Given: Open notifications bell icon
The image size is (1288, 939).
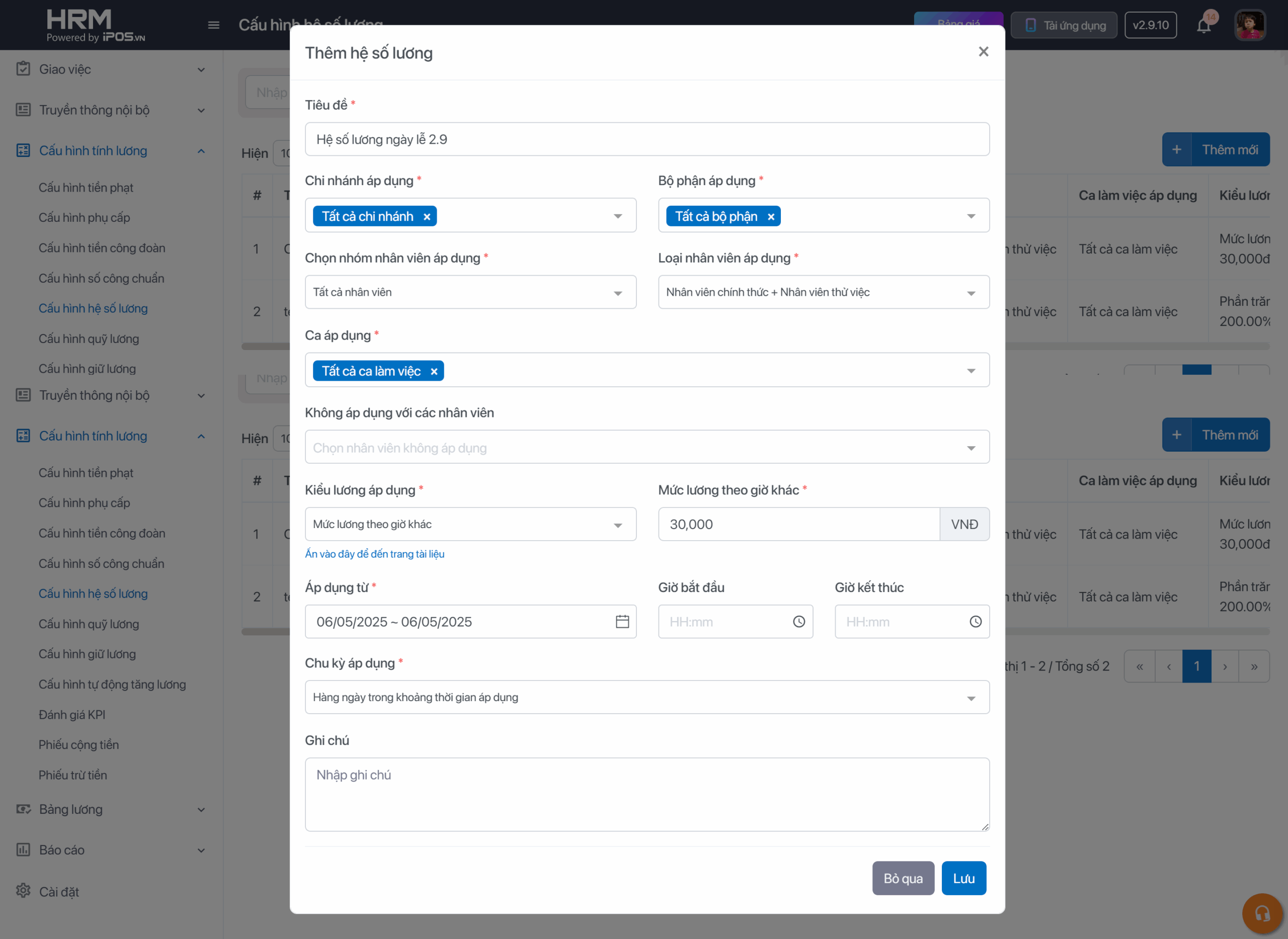Looking at the screenshot, I should point(1203,26).
